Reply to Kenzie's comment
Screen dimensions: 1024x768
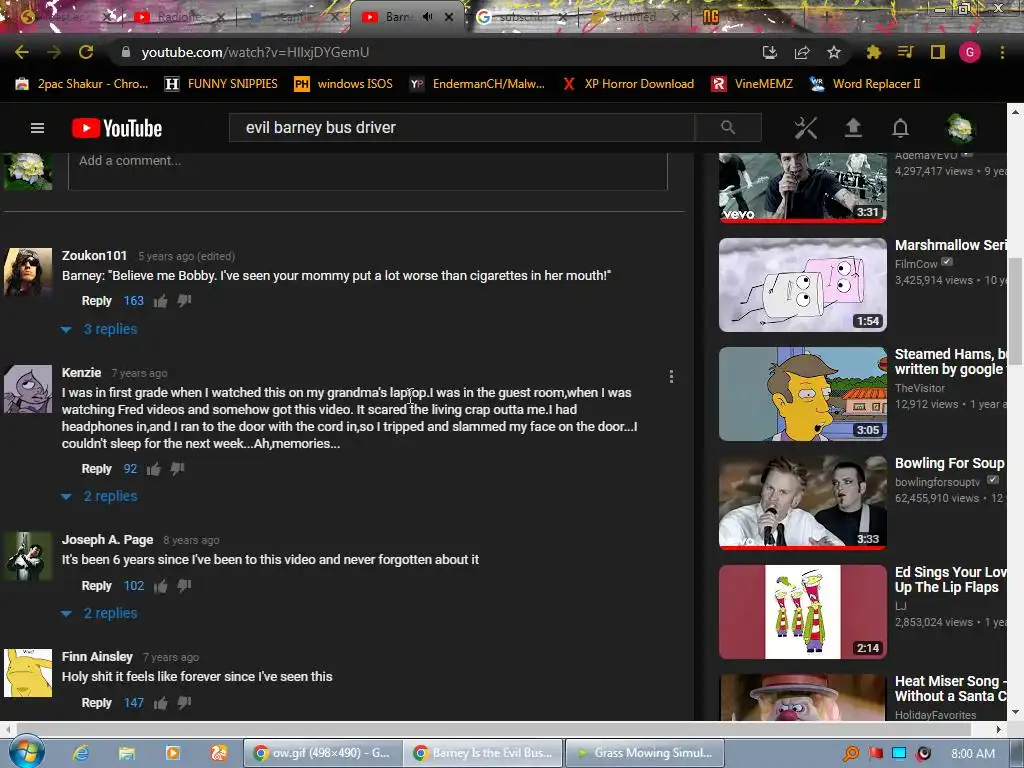point(97,469)
